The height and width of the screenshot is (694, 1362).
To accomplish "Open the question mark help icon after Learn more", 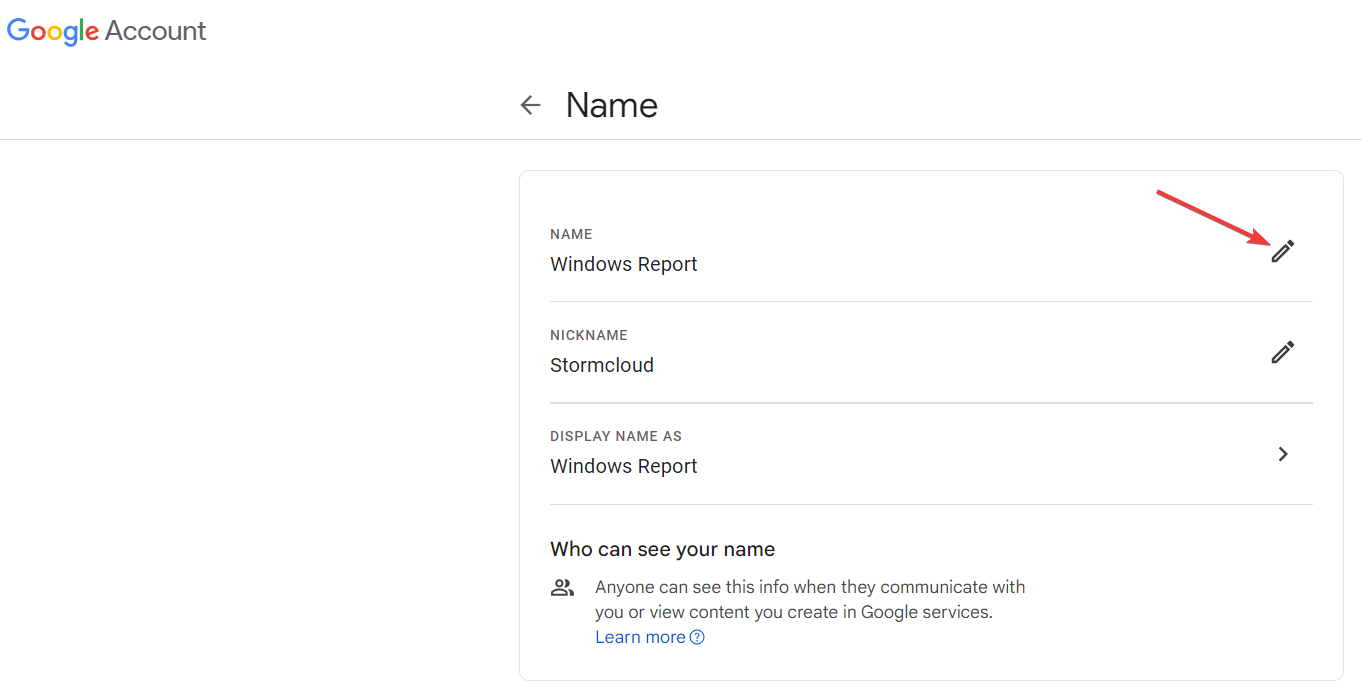I will click(x=697, y=637).
